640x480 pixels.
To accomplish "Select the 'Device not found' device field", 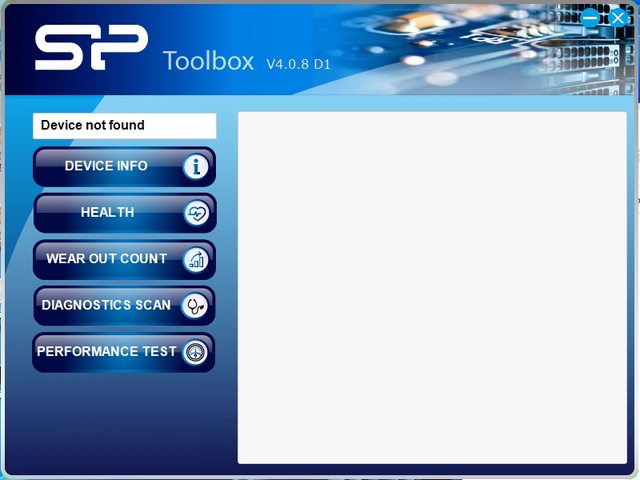I will [x=124, y=126].
